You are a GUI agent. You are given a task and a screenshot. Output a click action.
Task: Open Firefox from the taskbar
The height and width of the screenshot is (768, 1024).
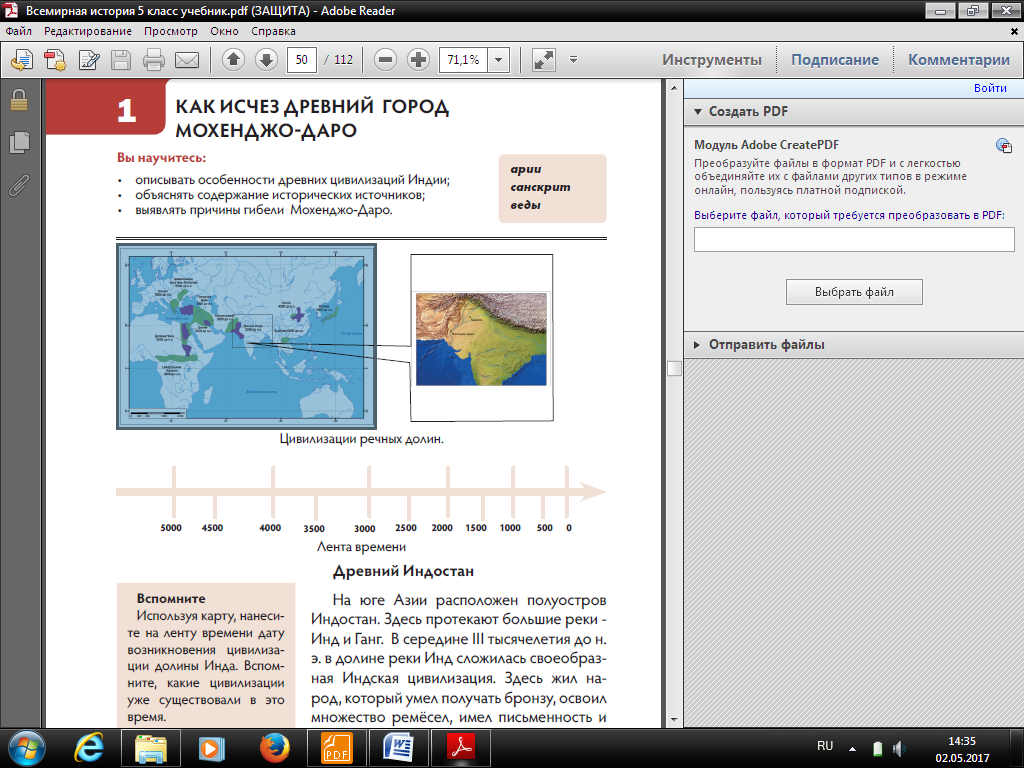click(x=273, y=747)
